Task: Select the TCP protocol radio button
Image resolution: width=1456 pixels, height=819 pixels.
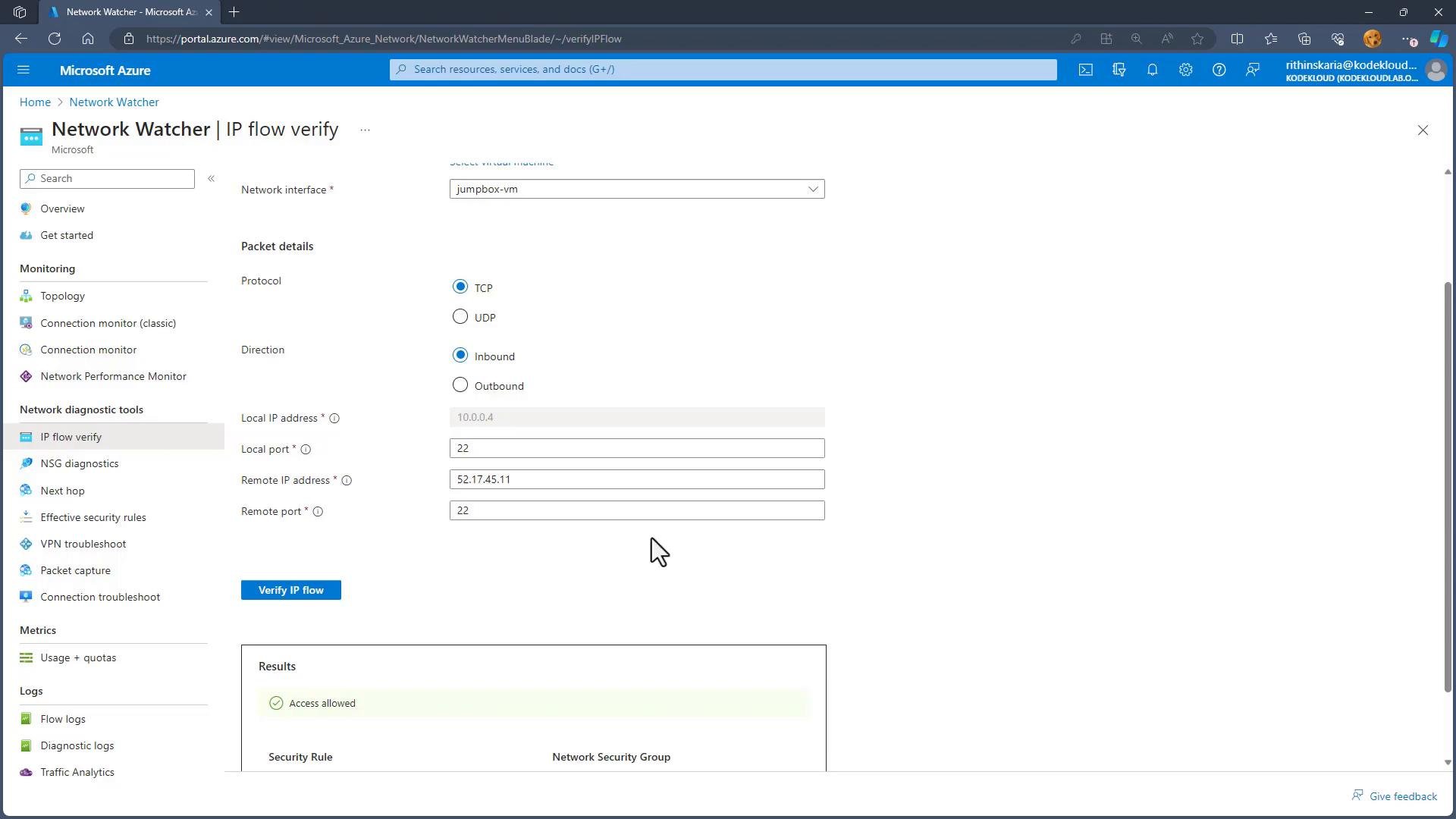Action: [460, 287]
